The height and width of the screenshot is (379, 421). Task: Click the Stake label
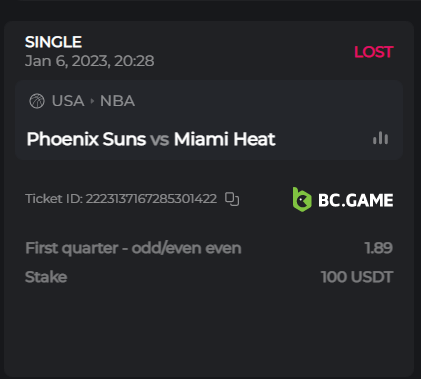46,277
